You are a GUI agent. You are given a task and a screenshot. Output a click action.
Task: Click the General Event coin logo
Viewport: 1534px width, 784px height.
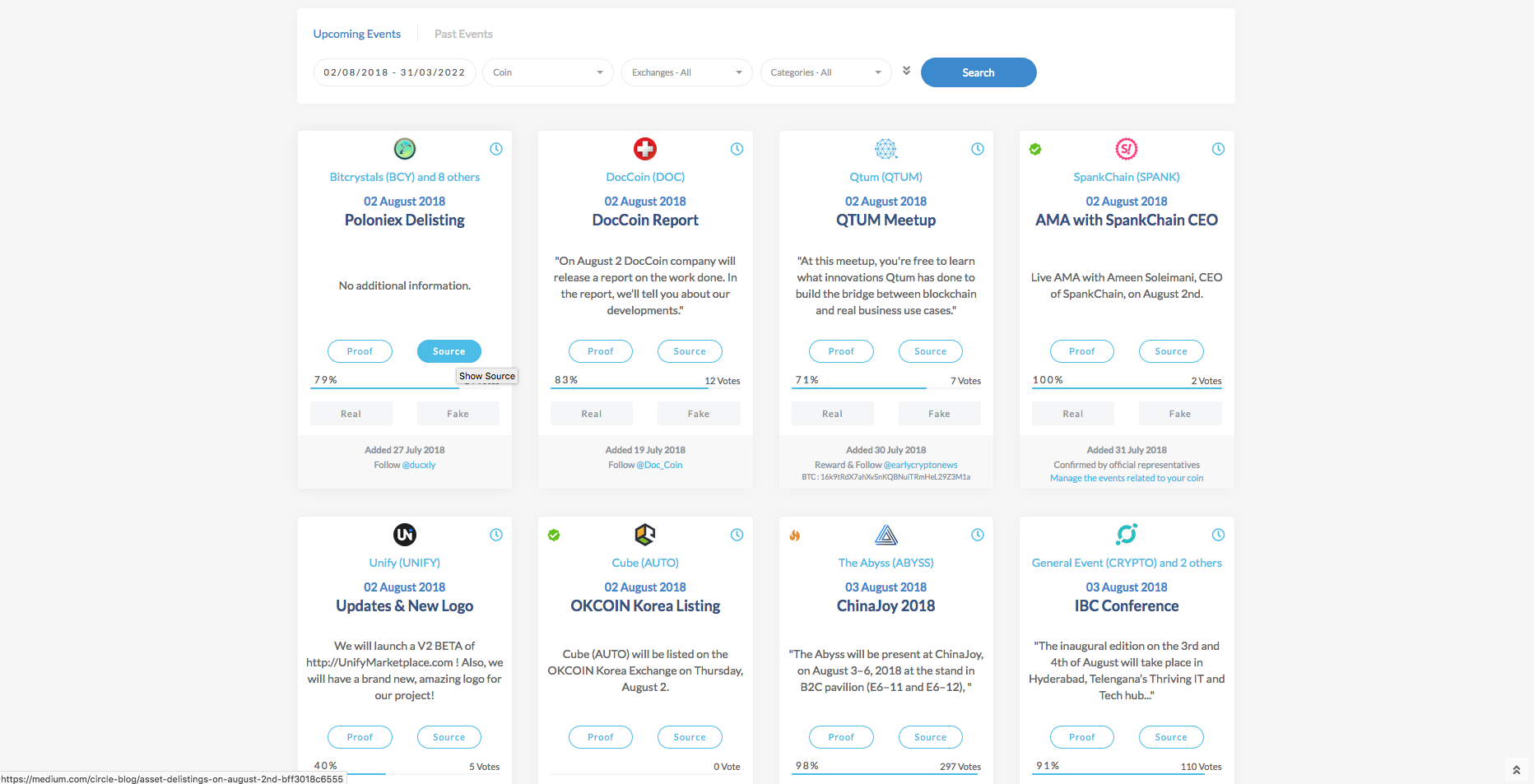(1127, 535)
